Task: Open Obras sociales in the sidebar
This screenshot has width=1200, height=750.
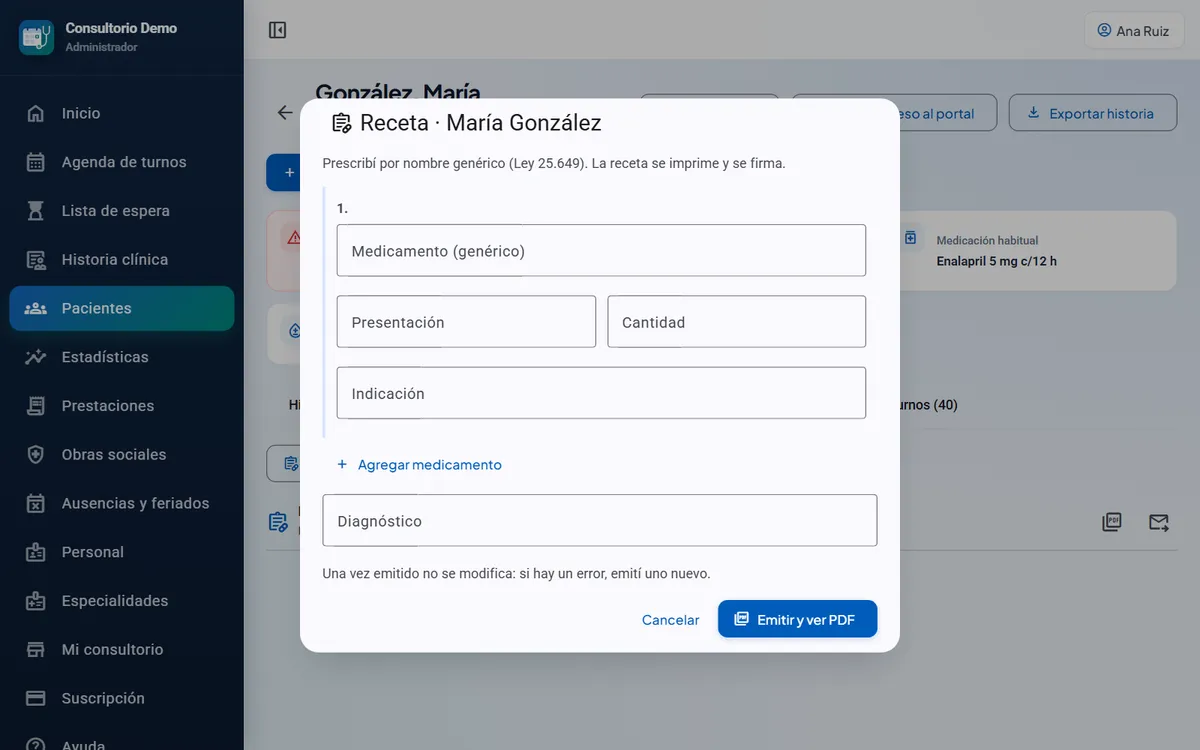Action: [x=122, y=455]
